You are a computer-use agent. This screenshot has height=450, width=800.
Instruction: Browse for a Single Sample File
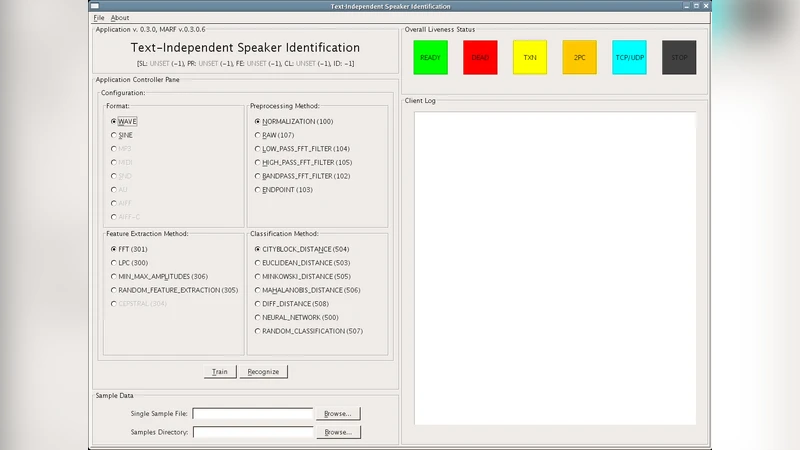click(337, 413)
